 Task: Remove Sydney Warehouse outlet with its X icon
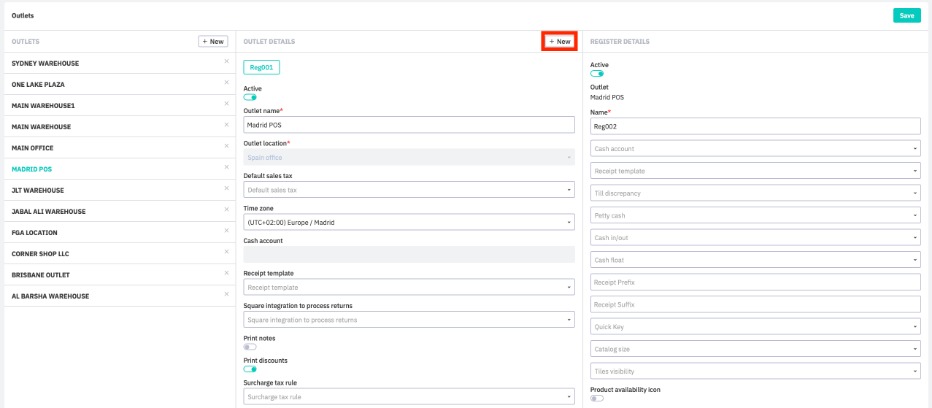click(x=227, y=63)
